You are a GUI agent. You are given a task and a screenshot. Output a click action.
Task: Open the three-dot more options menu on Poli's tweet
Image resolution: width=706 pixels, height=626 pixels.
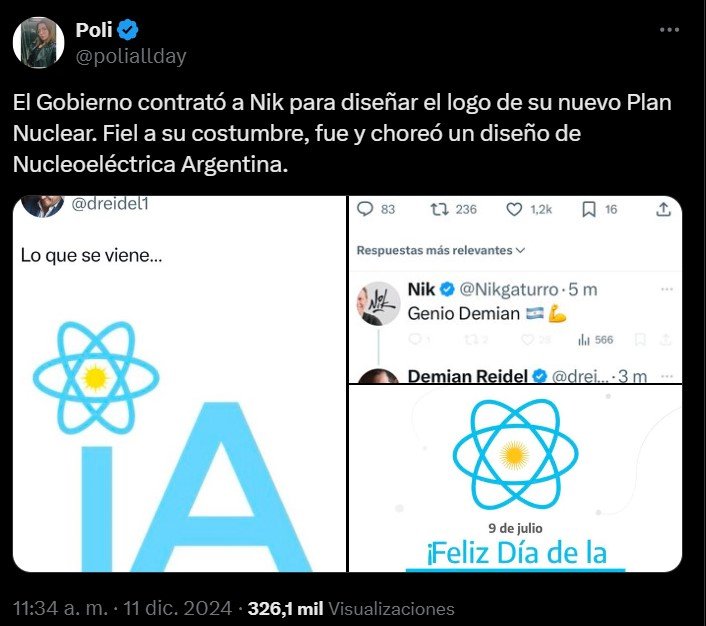[x=669, y=31]
